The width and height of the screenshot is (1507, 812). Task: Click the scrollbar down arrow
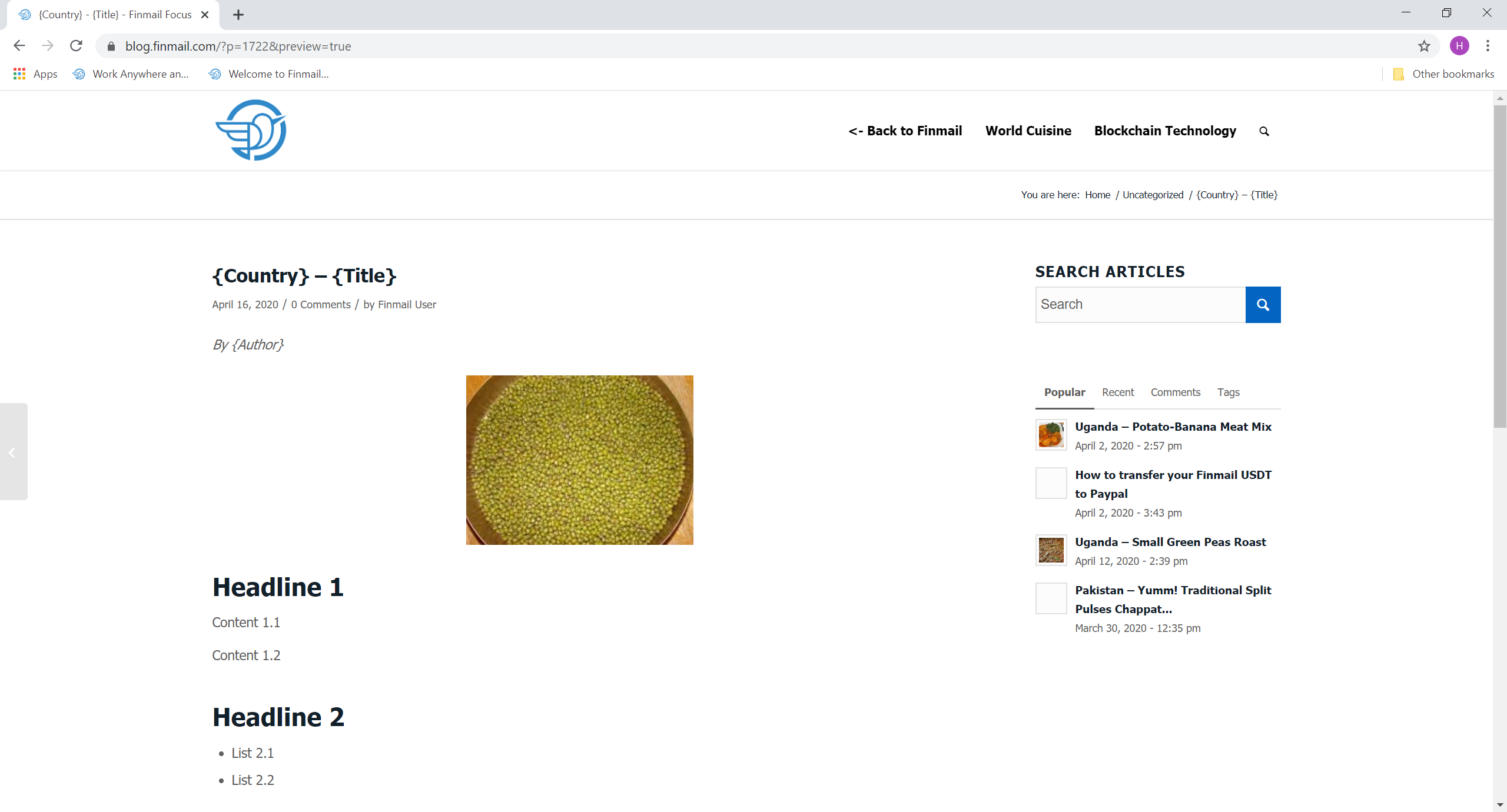1499,805
